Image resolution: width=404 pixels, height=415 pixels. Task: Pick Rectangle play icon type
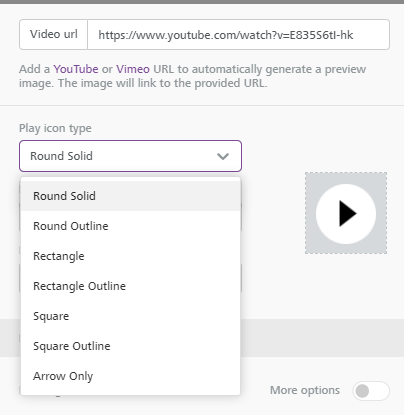[x=130, y=256]
